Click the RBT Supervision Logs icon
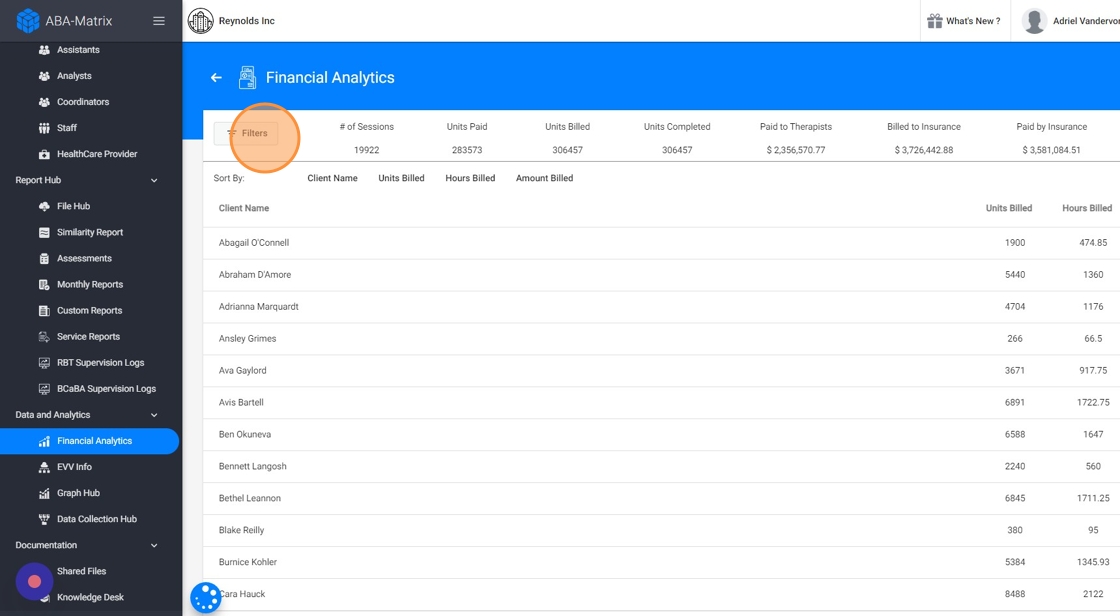The height and width of the screenshot is (616, 1120). coord(44,363)
